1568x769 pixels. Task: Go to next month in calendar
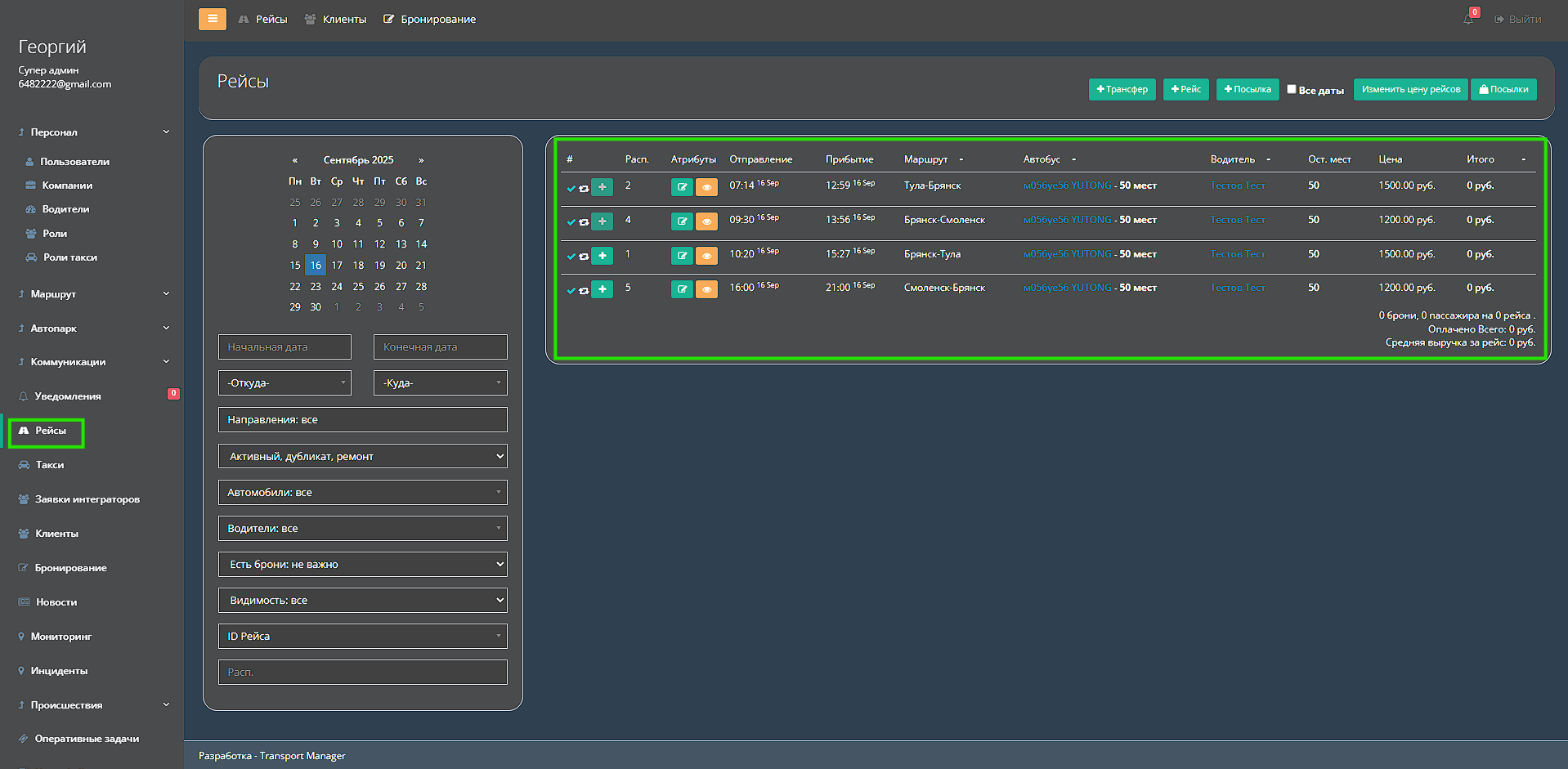pos(421,160)
